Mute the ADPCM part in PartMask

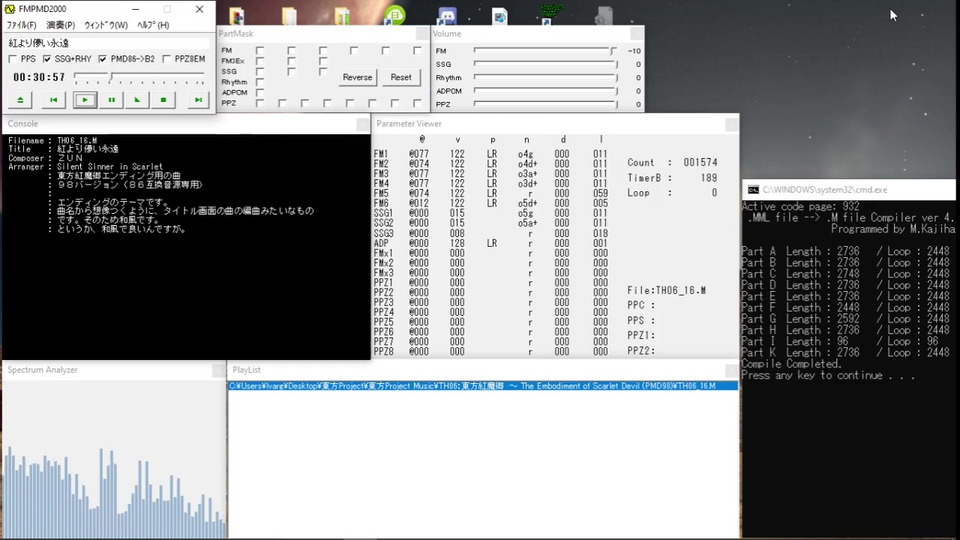(x=260, y=92)
